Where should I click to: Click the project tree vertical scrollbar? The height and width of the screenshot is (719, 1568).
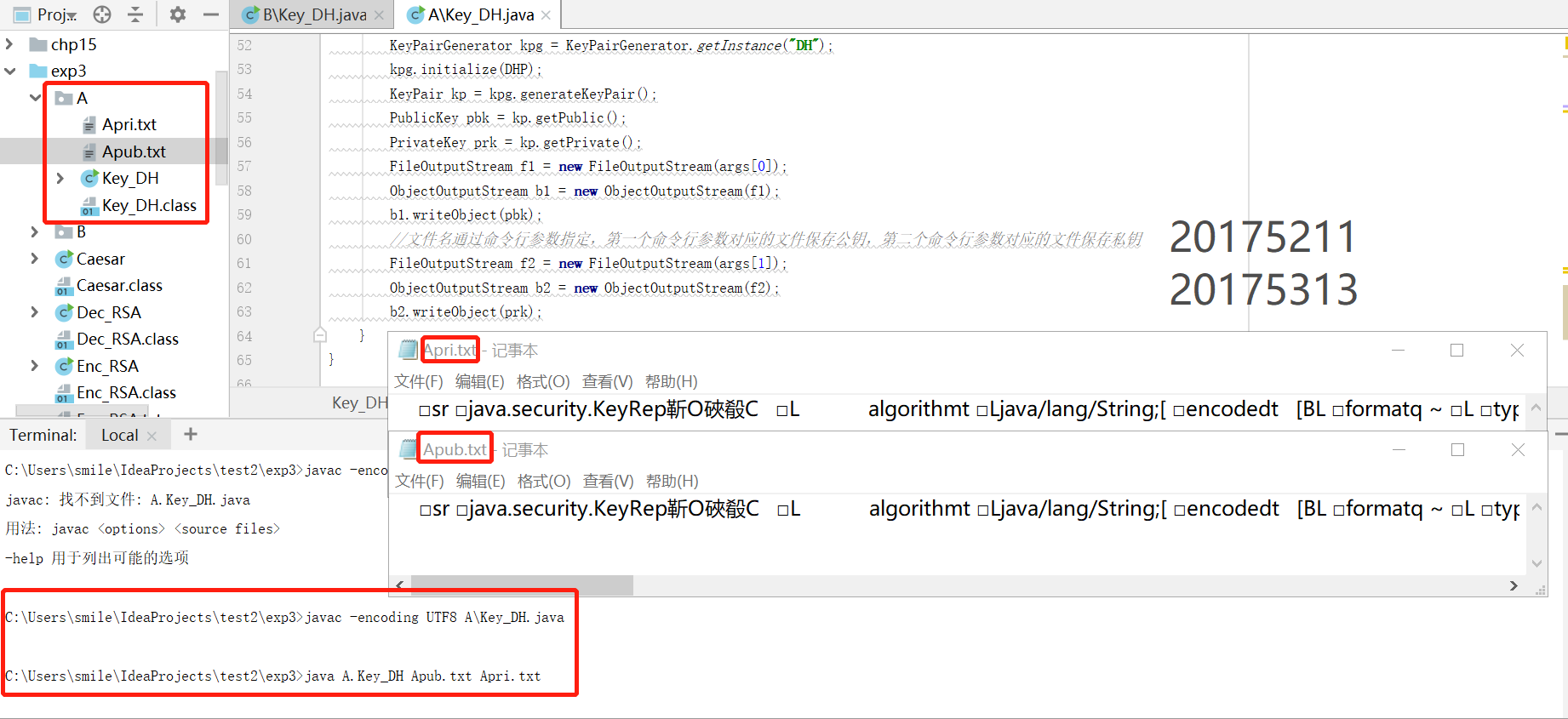pyautogui.click(x=221, y=128)
